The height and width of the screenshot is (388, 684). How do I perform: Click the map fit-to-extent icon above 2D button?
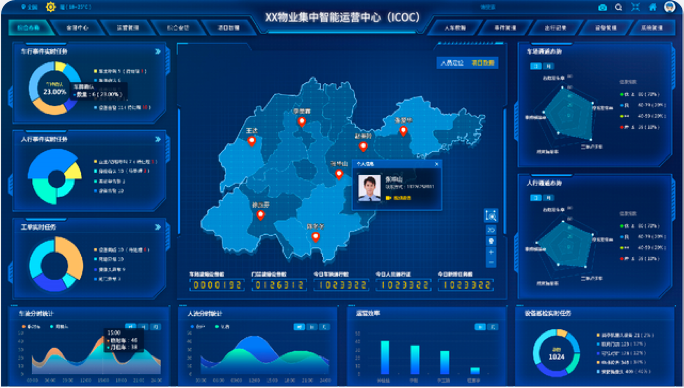tap(491, 216)
